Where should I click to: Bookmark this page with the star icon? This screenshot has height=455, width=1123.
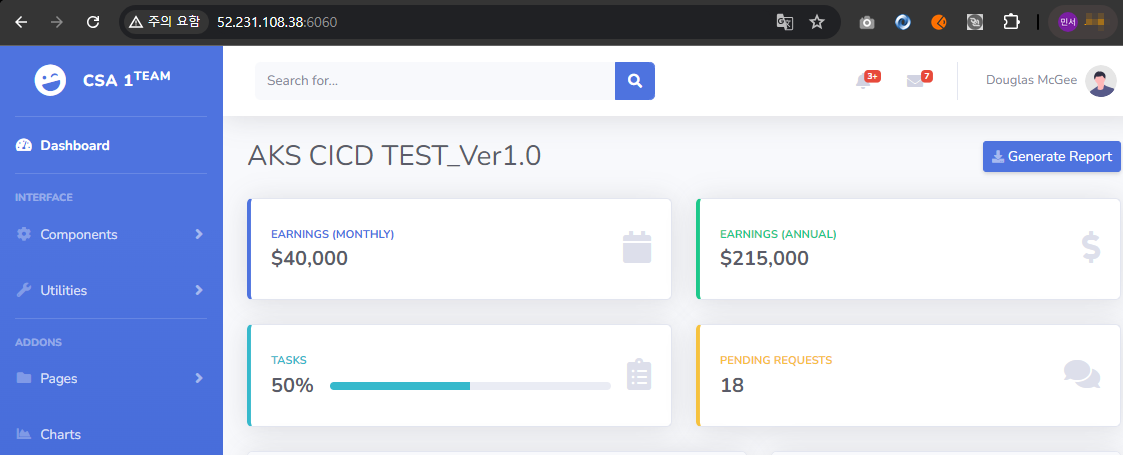pyautogui.click(x=816, y=22)
